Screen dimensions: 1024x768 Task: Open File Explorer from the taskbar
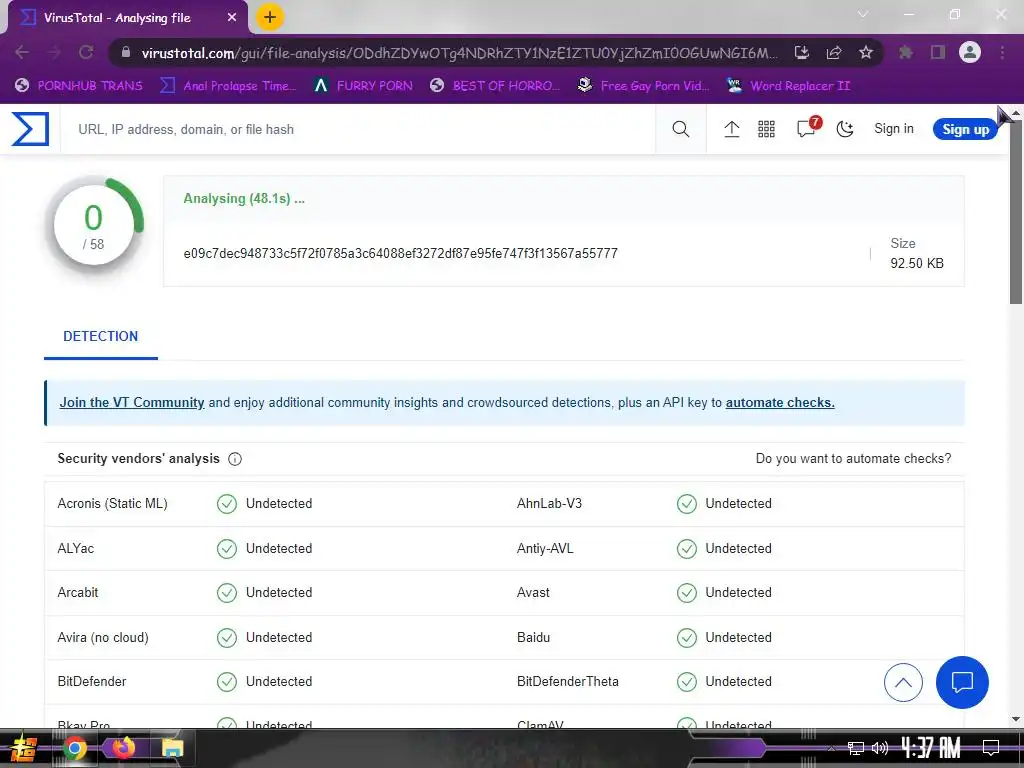(x=172, y=748)
